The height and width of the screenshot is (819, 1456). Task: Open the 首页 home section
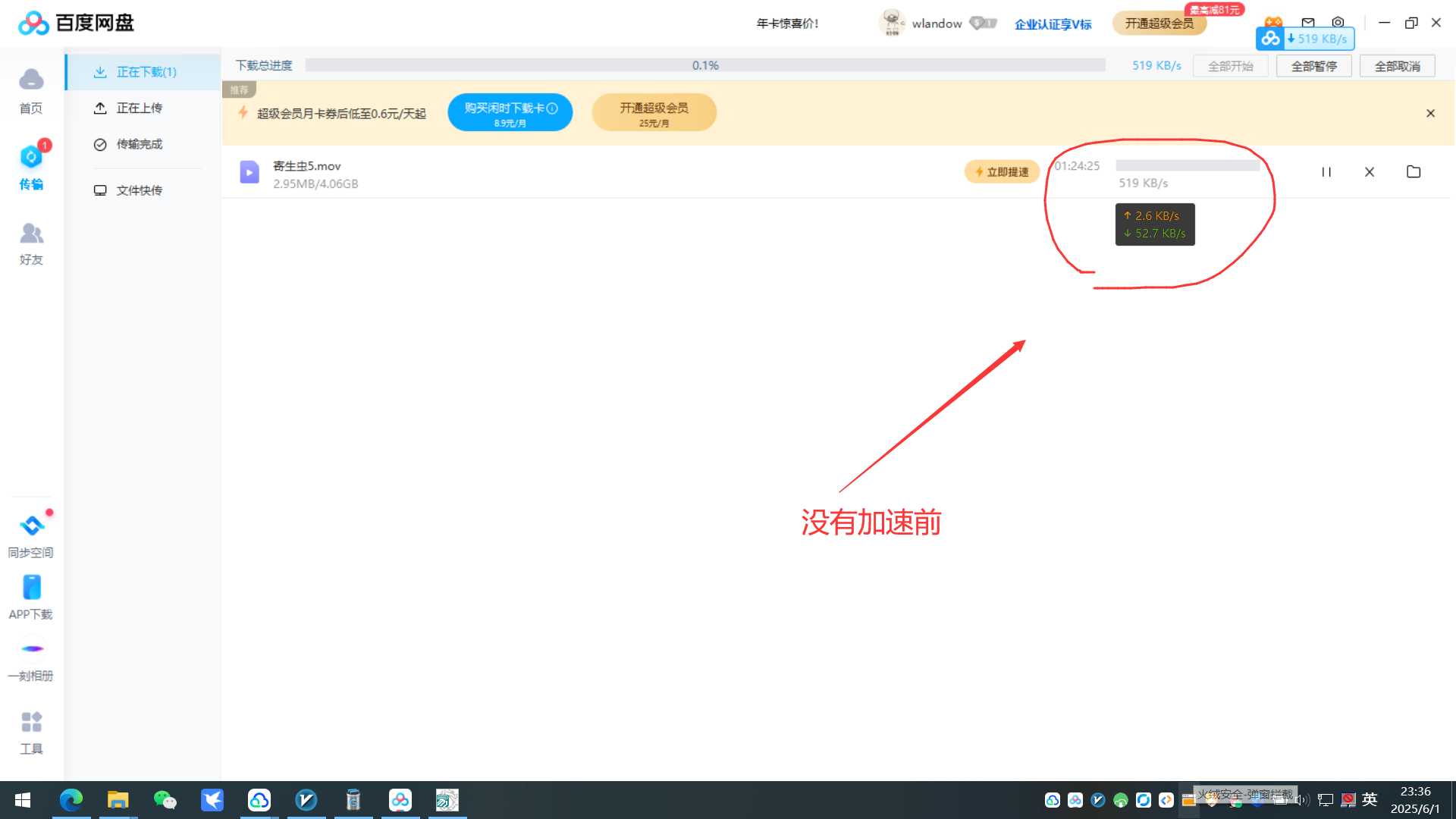point(31,90)
